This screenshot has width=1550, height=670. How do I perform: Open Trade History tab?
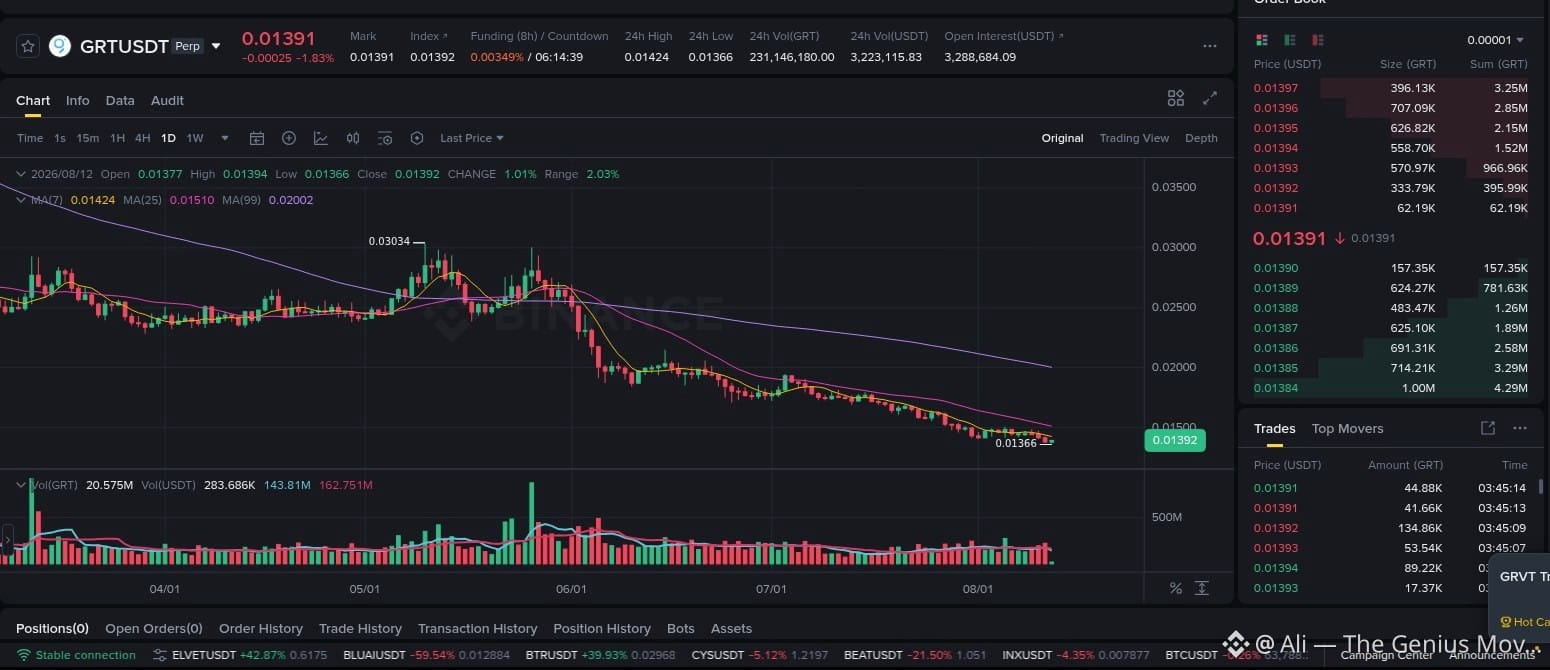[x=360, y=628]
